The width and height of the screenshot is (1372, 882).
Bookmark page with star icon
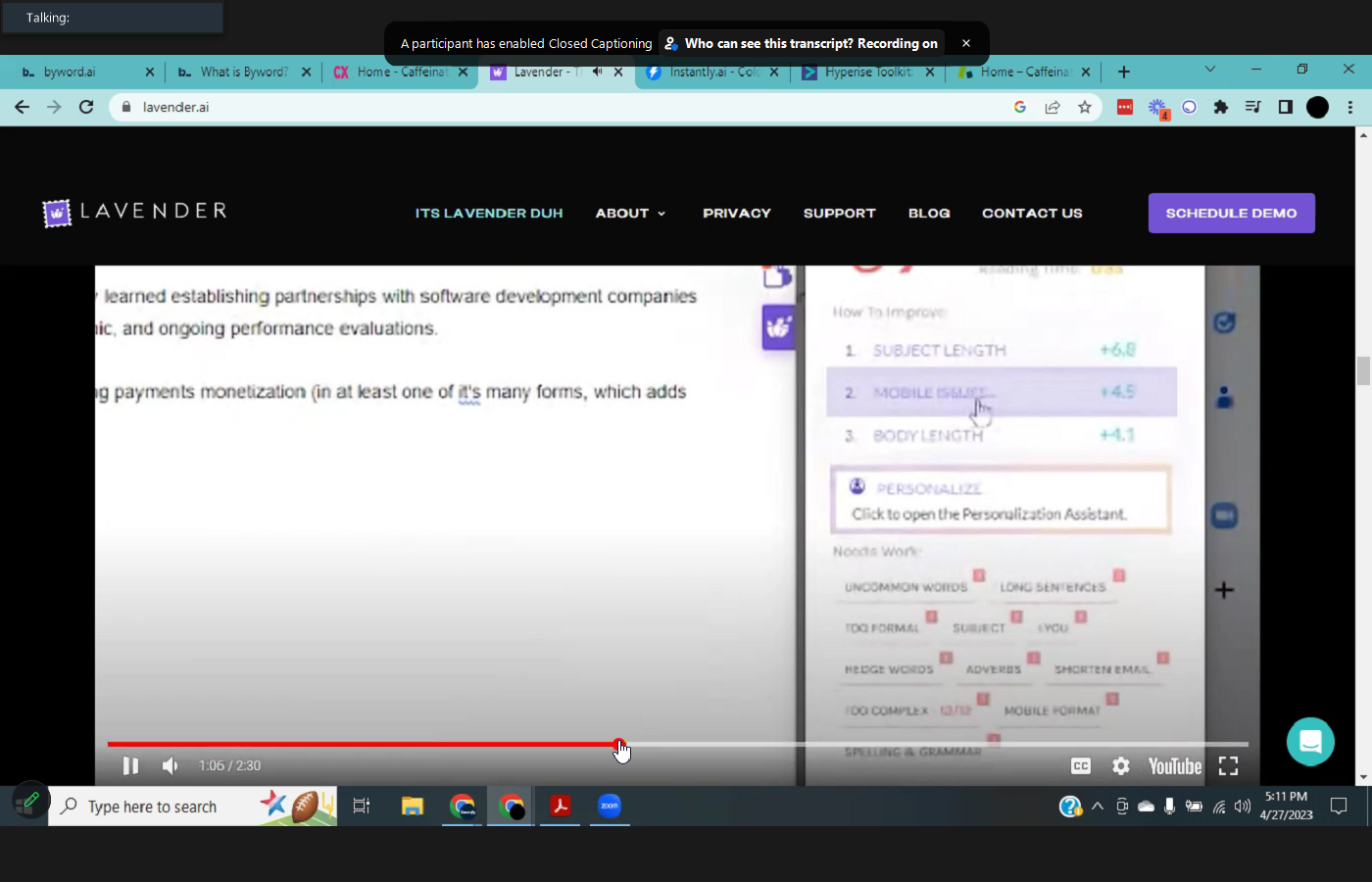point(1085,107)
